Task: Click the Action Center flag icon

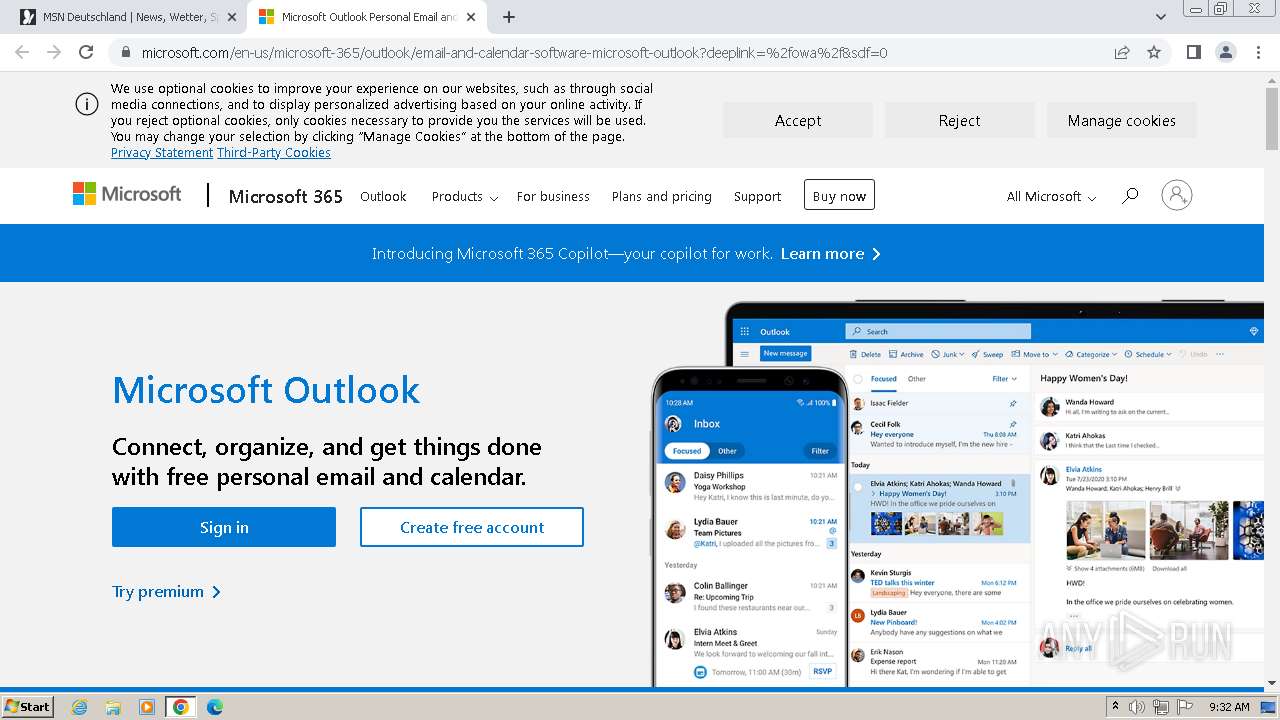Action: 1185,707
